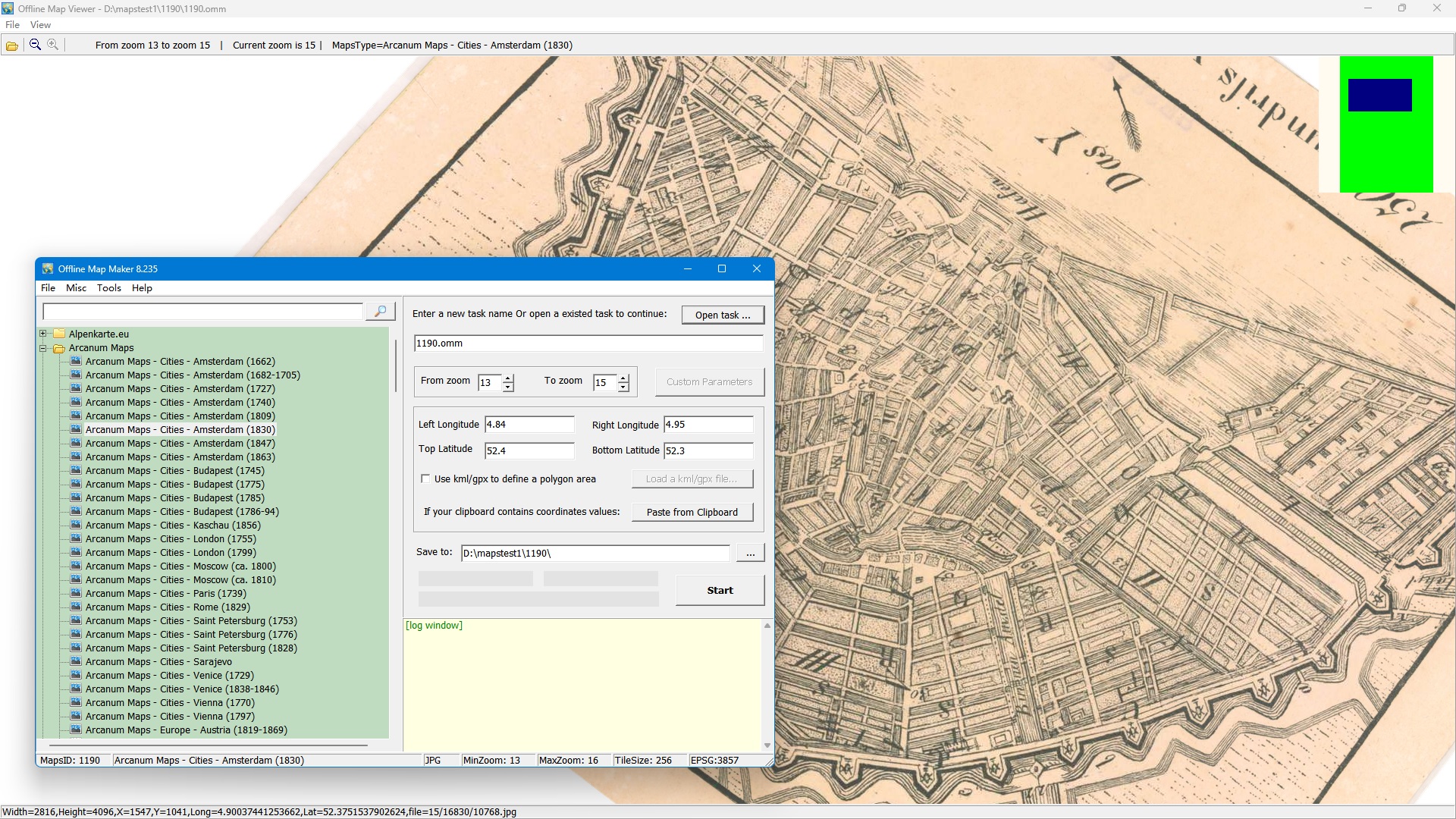
Task: Collapse the Arcanum Maps tree node
Action: click(x=43, y=348)
